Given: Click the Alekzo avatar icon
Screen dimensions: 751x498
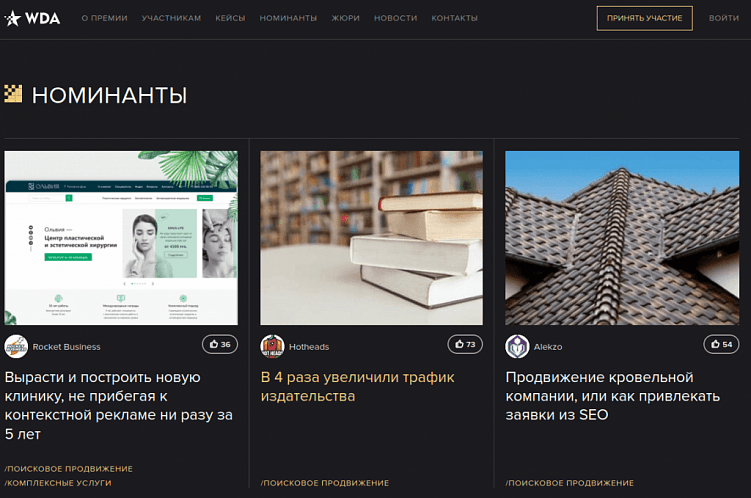Looking at the screenshot, I should pos(517,347).
